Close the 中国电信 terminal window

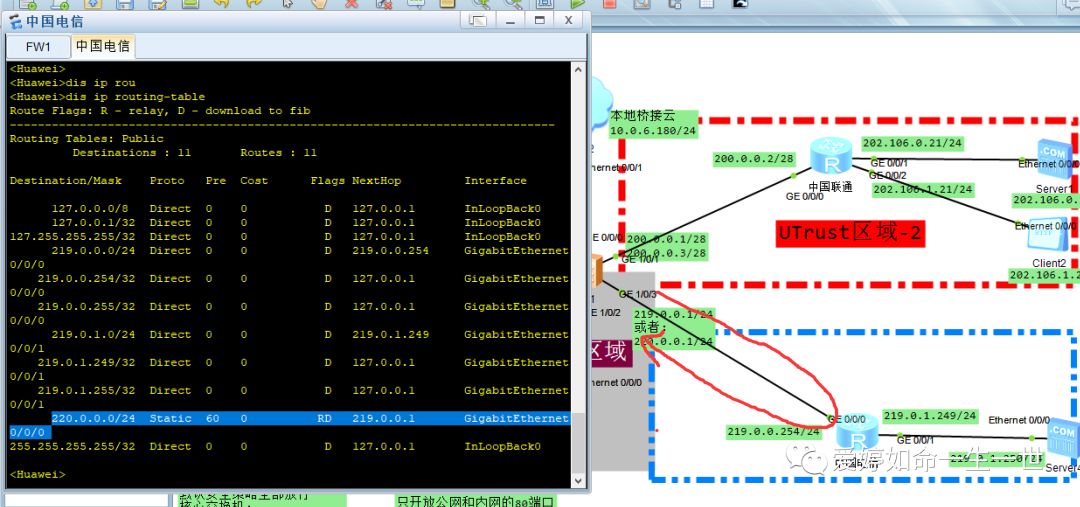[x=569, y=21]
